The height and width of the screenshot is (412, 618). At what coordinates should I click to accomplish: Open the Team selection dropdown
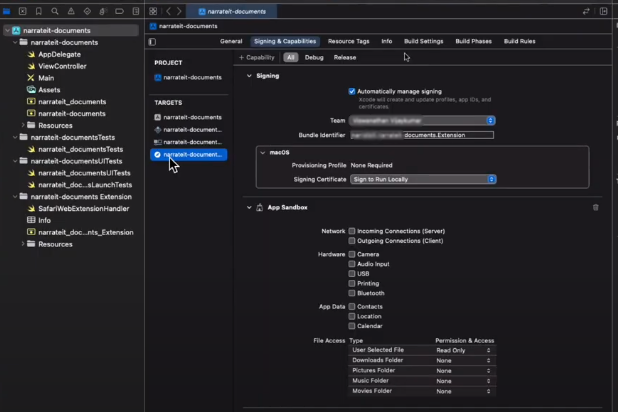[x=423, y=120]
